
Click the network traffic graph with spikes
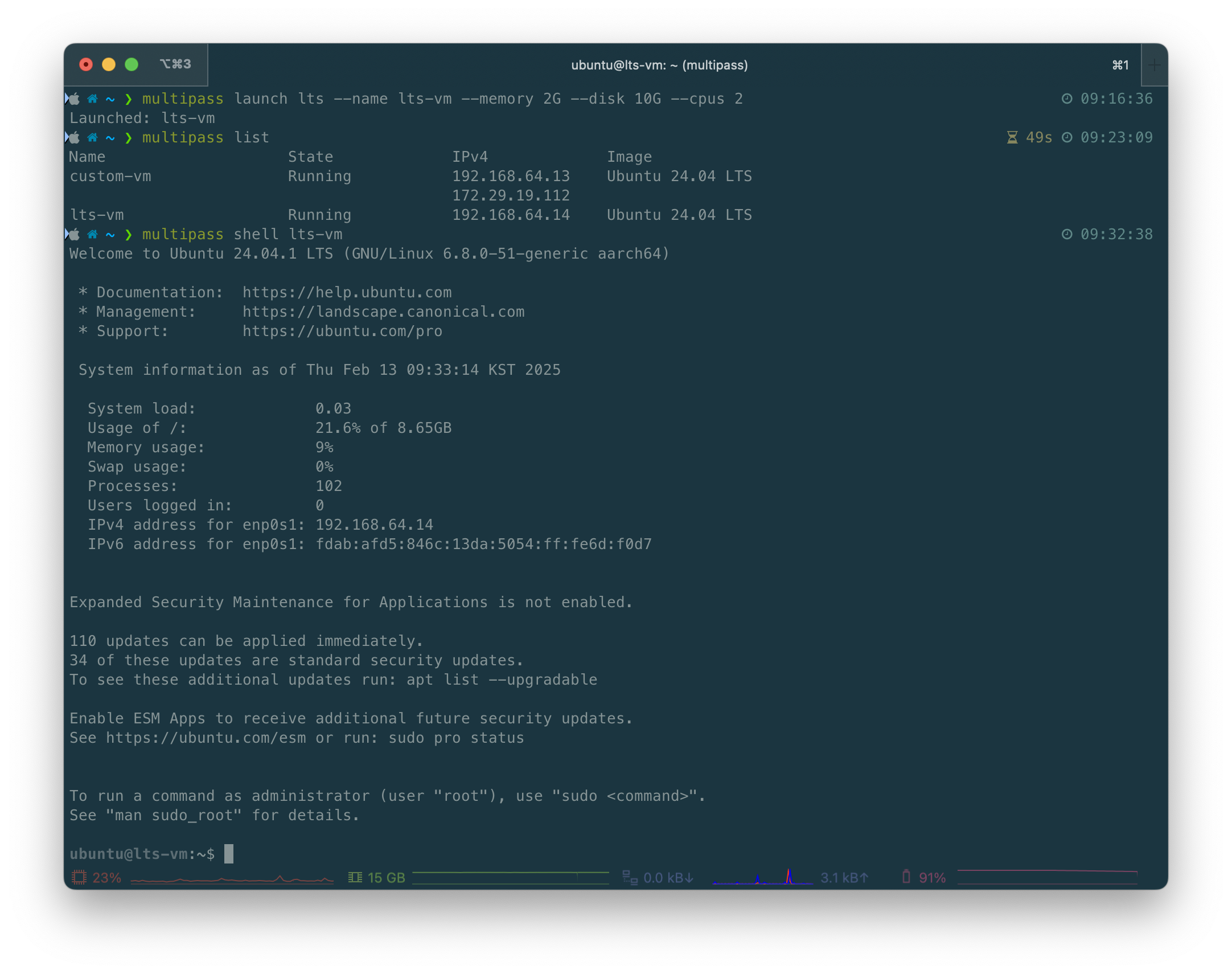point(762,877)
